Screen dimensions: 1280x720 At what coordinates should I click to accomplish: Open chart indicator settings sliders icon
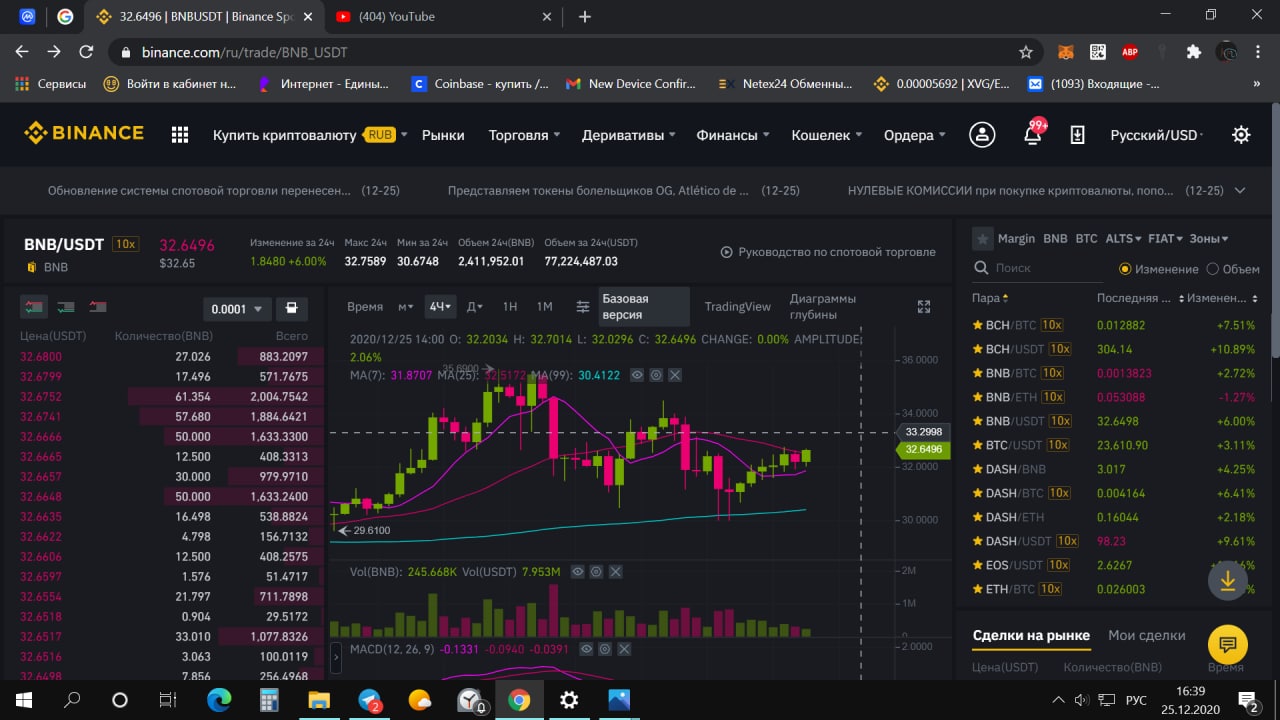[x=582, y=307]
